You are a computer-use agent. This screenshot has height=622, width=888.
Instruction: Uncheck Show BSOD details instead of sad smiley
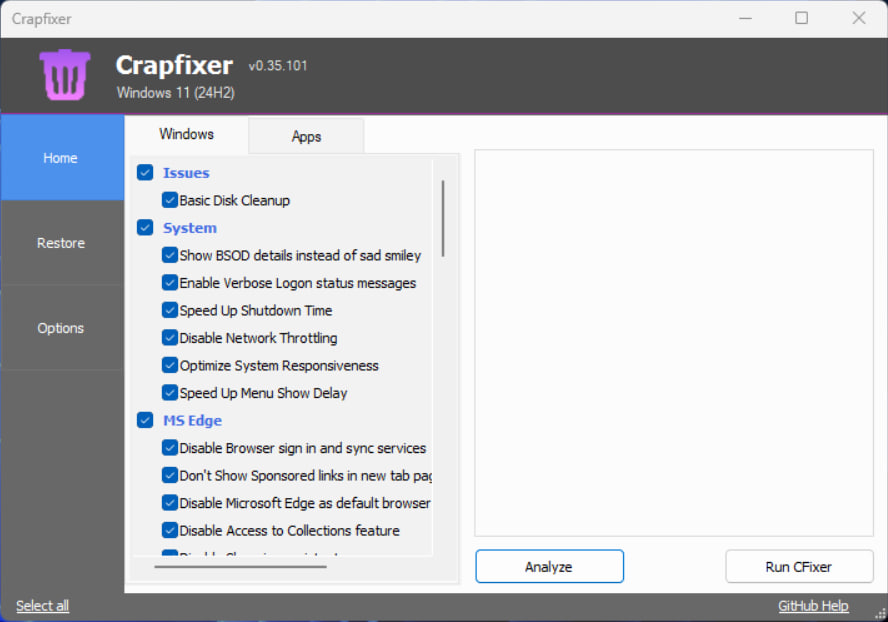pyautogui.click(x=169, y=255)
